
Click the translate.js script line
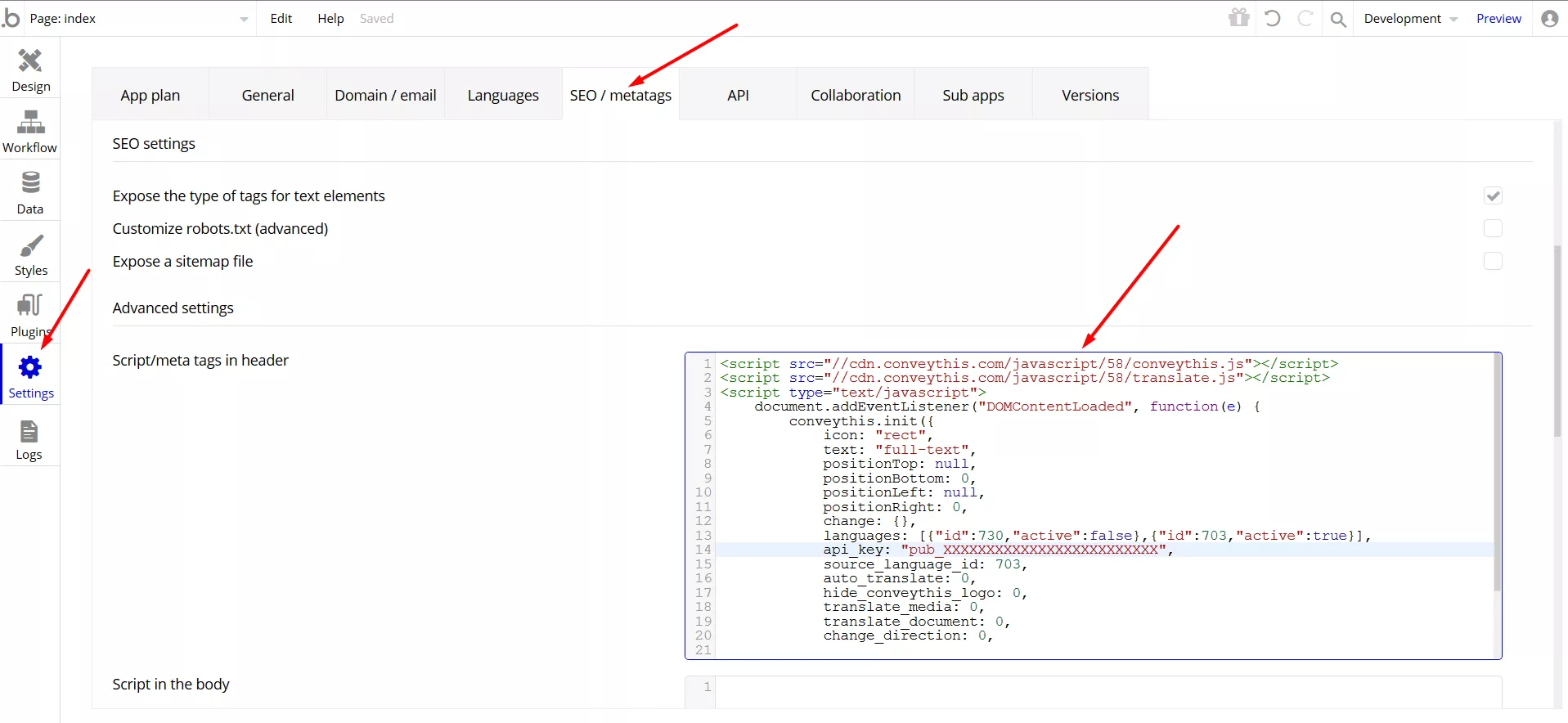(1024, 378)
